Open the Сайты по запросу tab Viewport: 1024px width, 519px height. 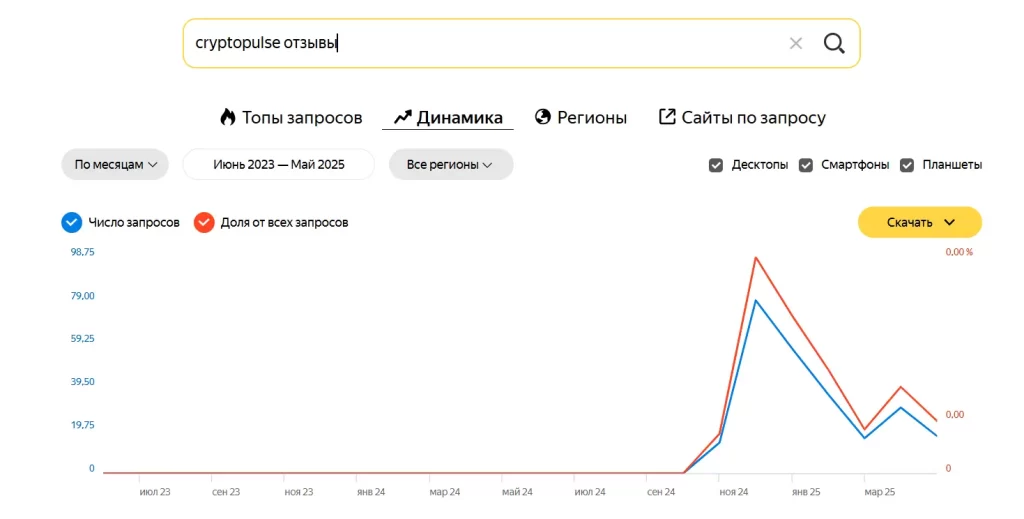coord(742,118)
